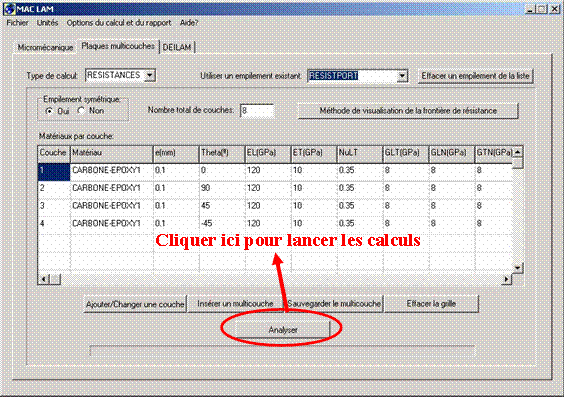The width and height of the screenshot is (566, 397).
Task: Click the ET(GPa) column header
Action: pos(314,153)
